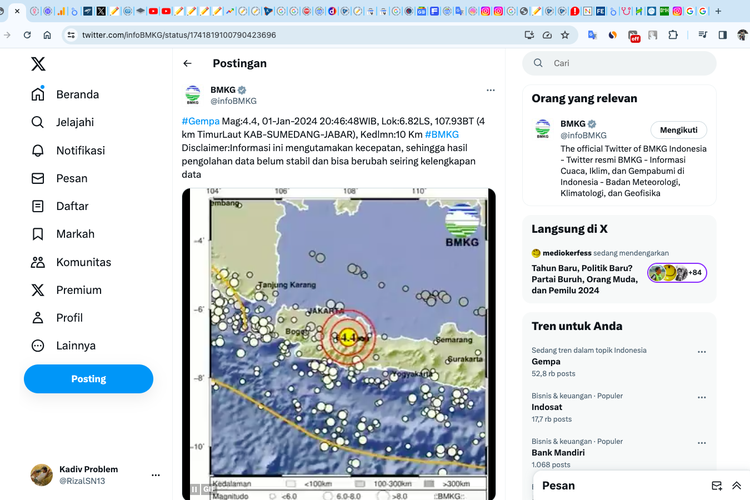The height and width of the screenshot is (500, 750).
Task: Open Profil page
Action: [x=57, y=318]
